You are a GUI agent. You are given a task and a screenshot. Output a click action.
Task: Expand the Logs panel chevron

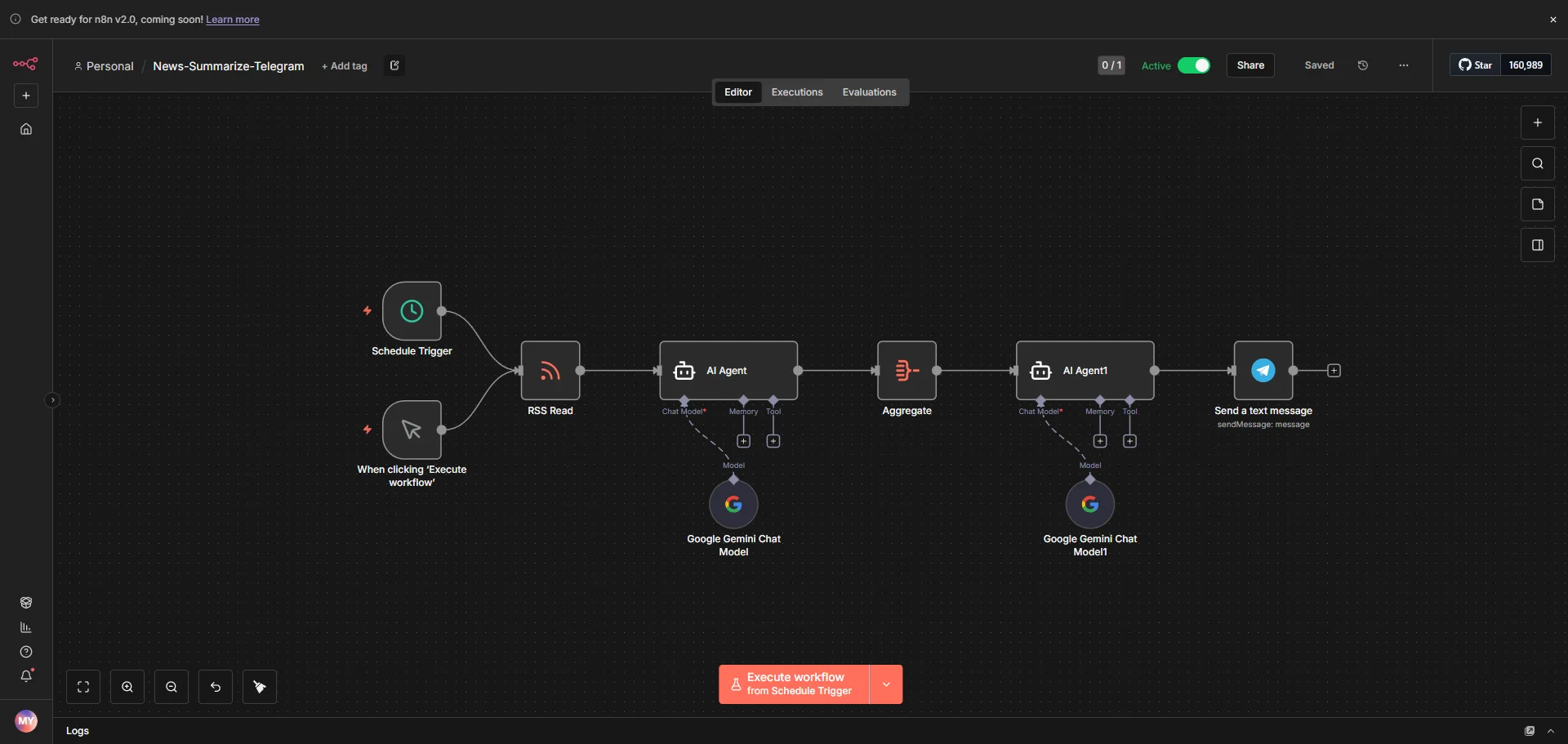[x=1550, y=731]
